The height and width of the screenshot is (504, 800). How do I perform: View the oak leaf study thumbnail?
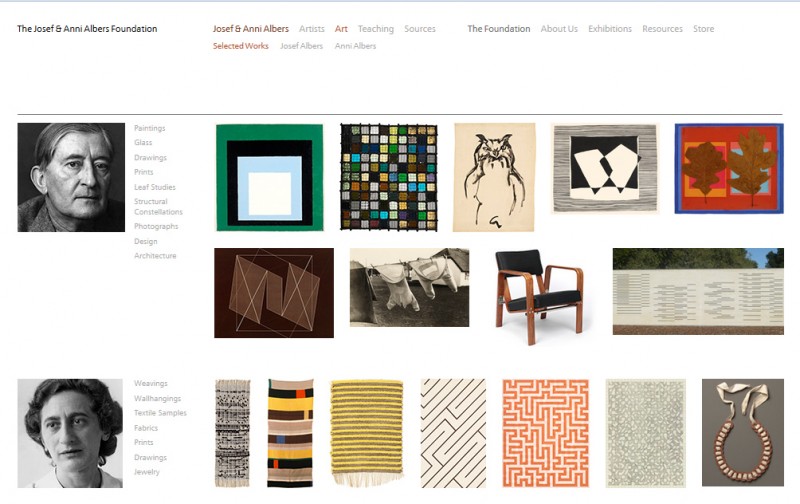tap(729, 168)
